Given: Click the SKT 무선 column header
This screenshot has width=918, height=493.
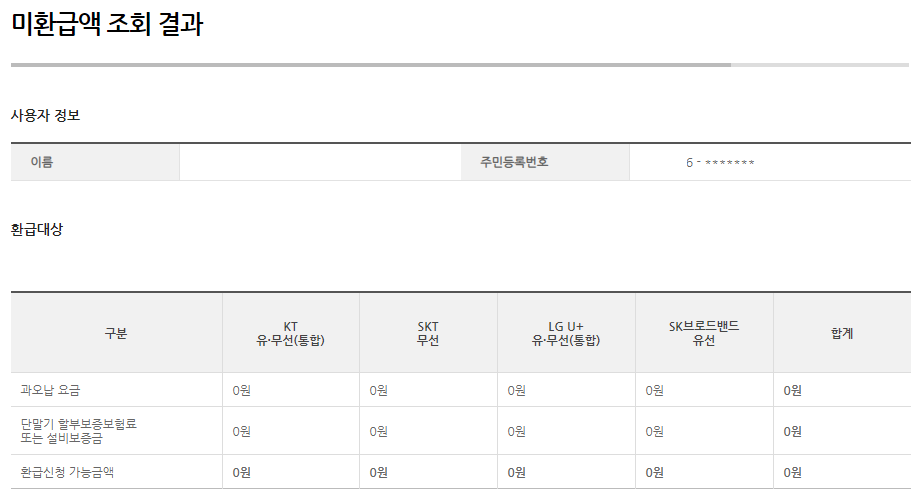Looking at the screenshot, I should 428,333.
